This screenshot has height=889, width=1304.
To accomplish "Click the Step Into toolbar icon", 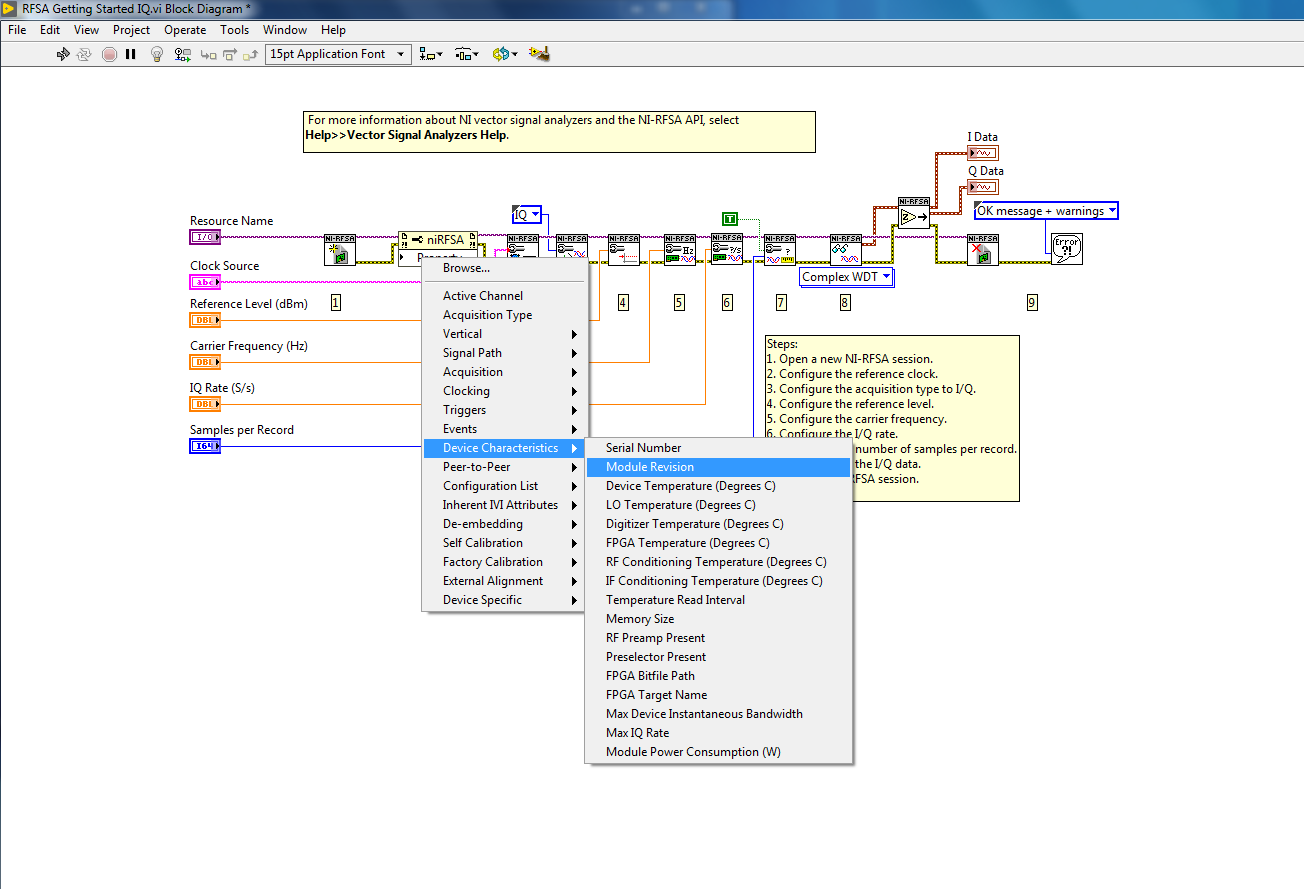I will (x=210, y=54).
